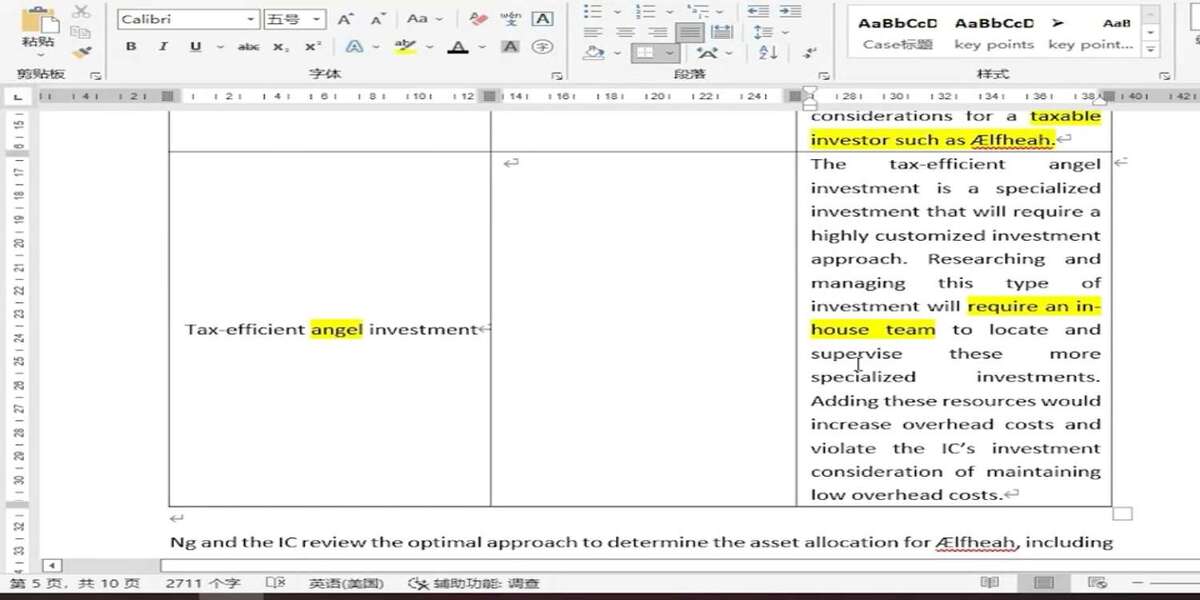
Task: Click the Increase Indent icon
Action: click(789, 11)
